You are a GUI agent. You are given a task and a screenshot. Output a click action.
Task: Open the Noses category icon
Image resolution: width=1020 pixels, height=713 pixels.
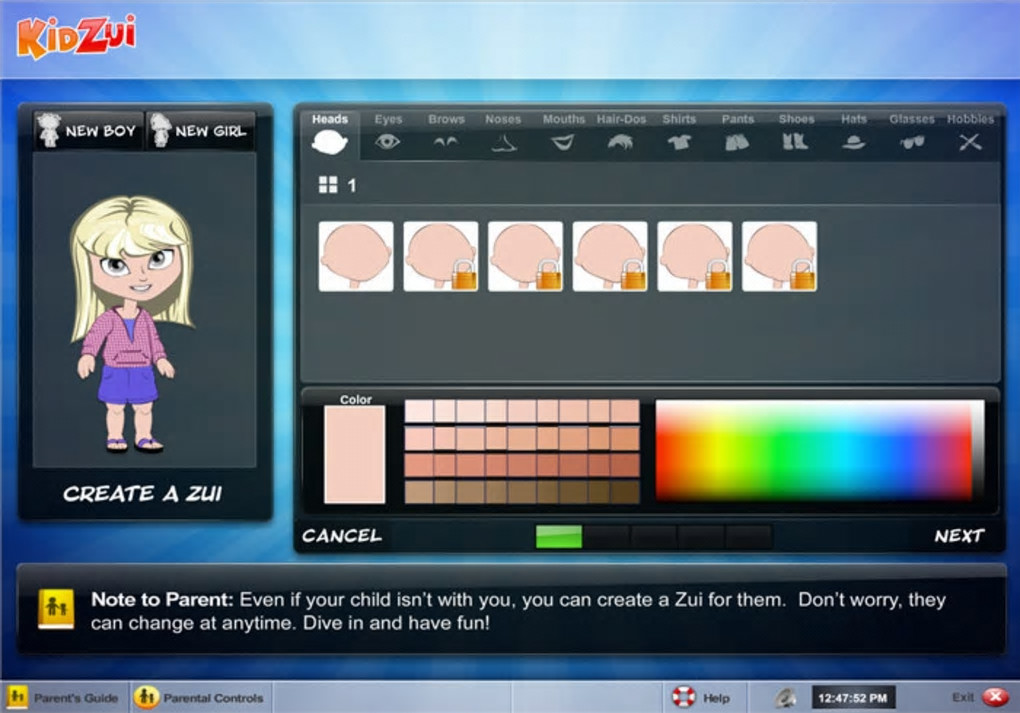[x=503, y=142]
